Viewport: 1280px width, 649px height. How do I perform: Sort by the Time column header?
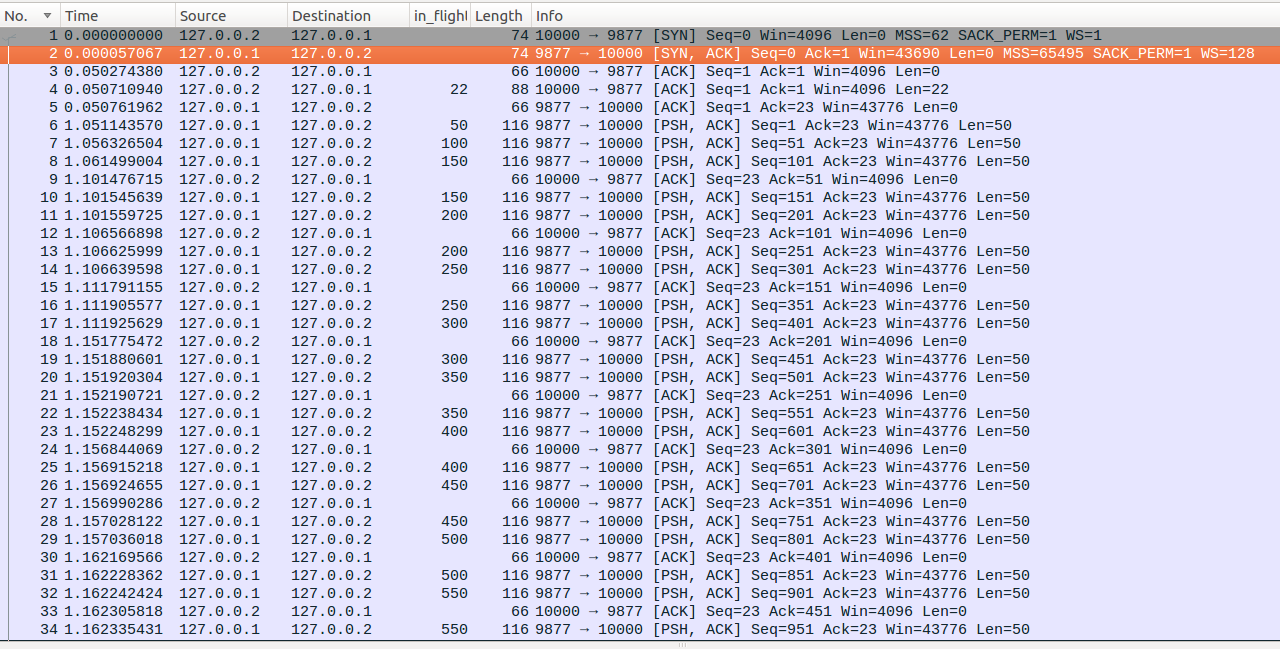click(118, 16)
